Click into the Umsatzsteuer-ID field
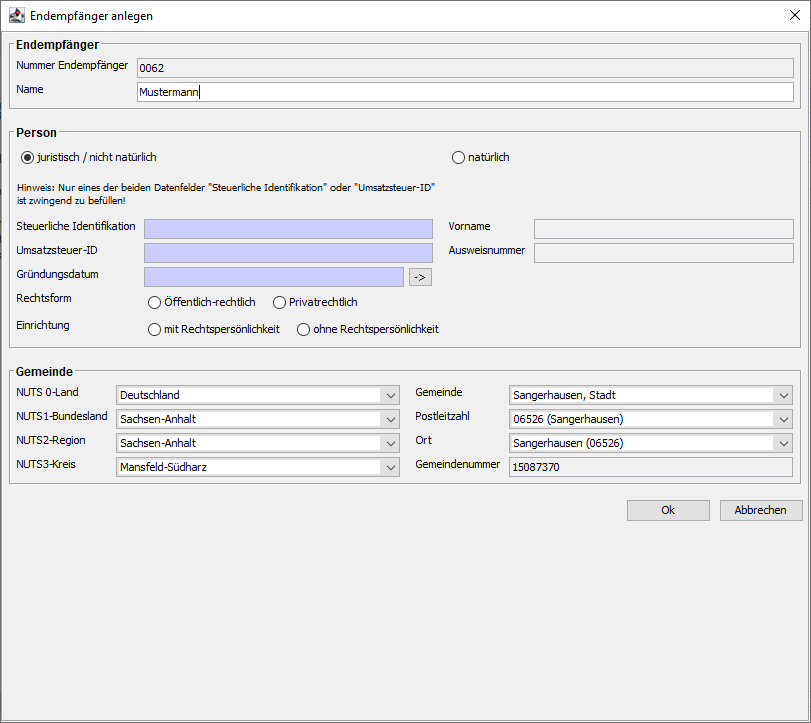The image size is (811, 723). (288, 253)
